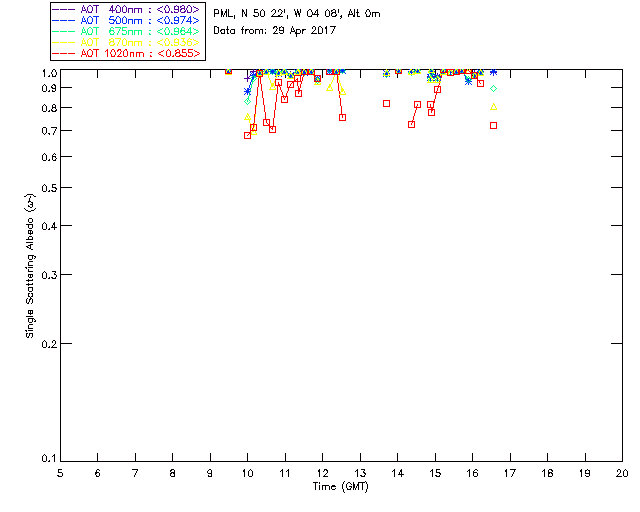
Task: Click the x-axis tick label '18'
Action: click(x=547, y=473)
